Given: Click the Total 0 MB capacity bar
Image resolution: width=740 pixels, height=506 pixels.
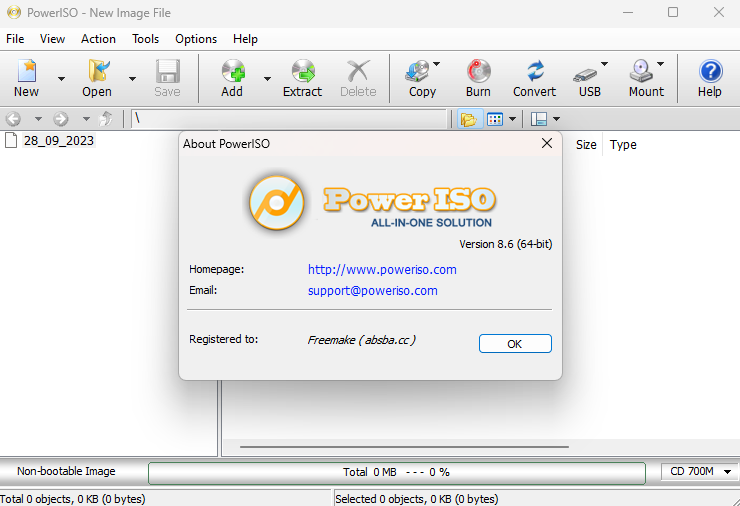Looking at the screenshot, I should [x=397, y=473].
